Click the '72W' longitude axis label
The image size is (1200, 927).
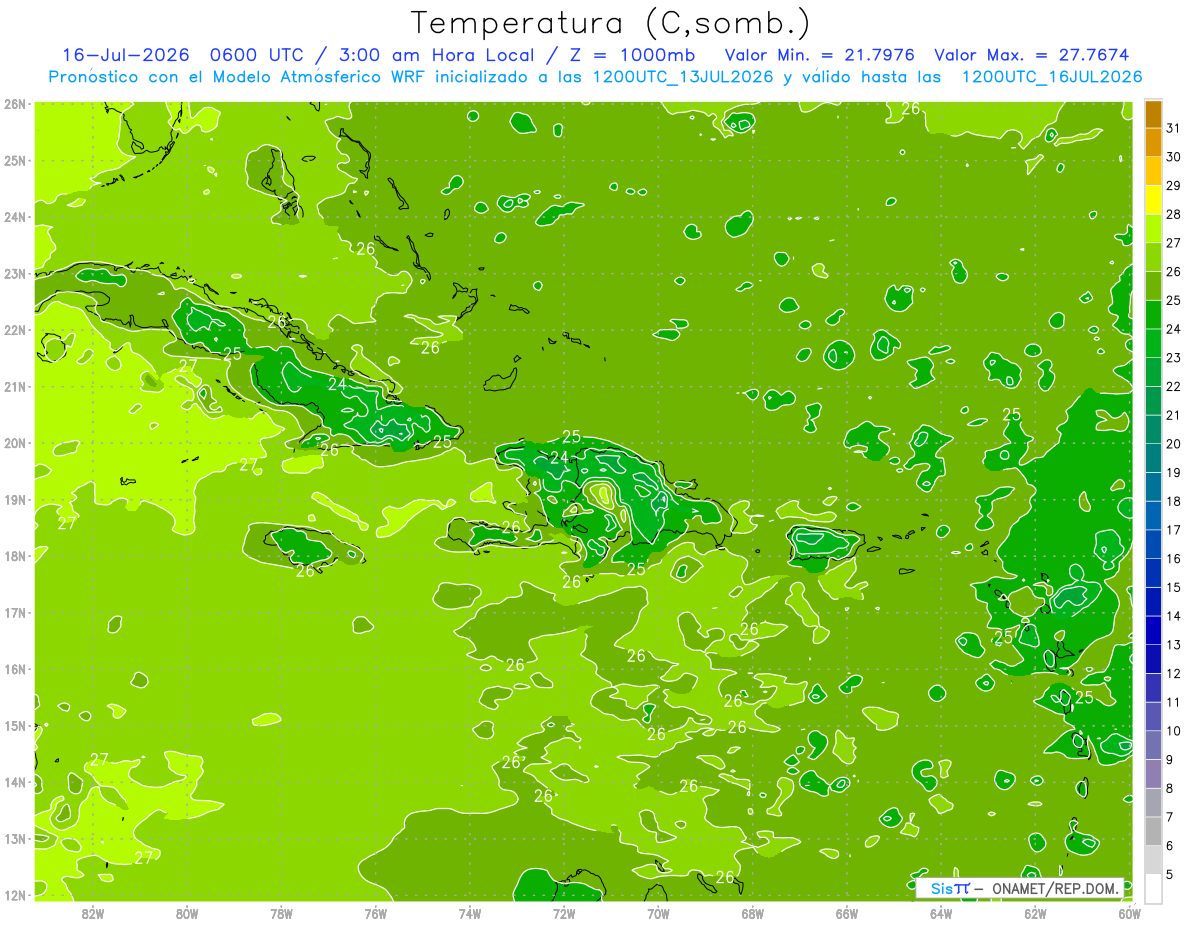point(564,913)
